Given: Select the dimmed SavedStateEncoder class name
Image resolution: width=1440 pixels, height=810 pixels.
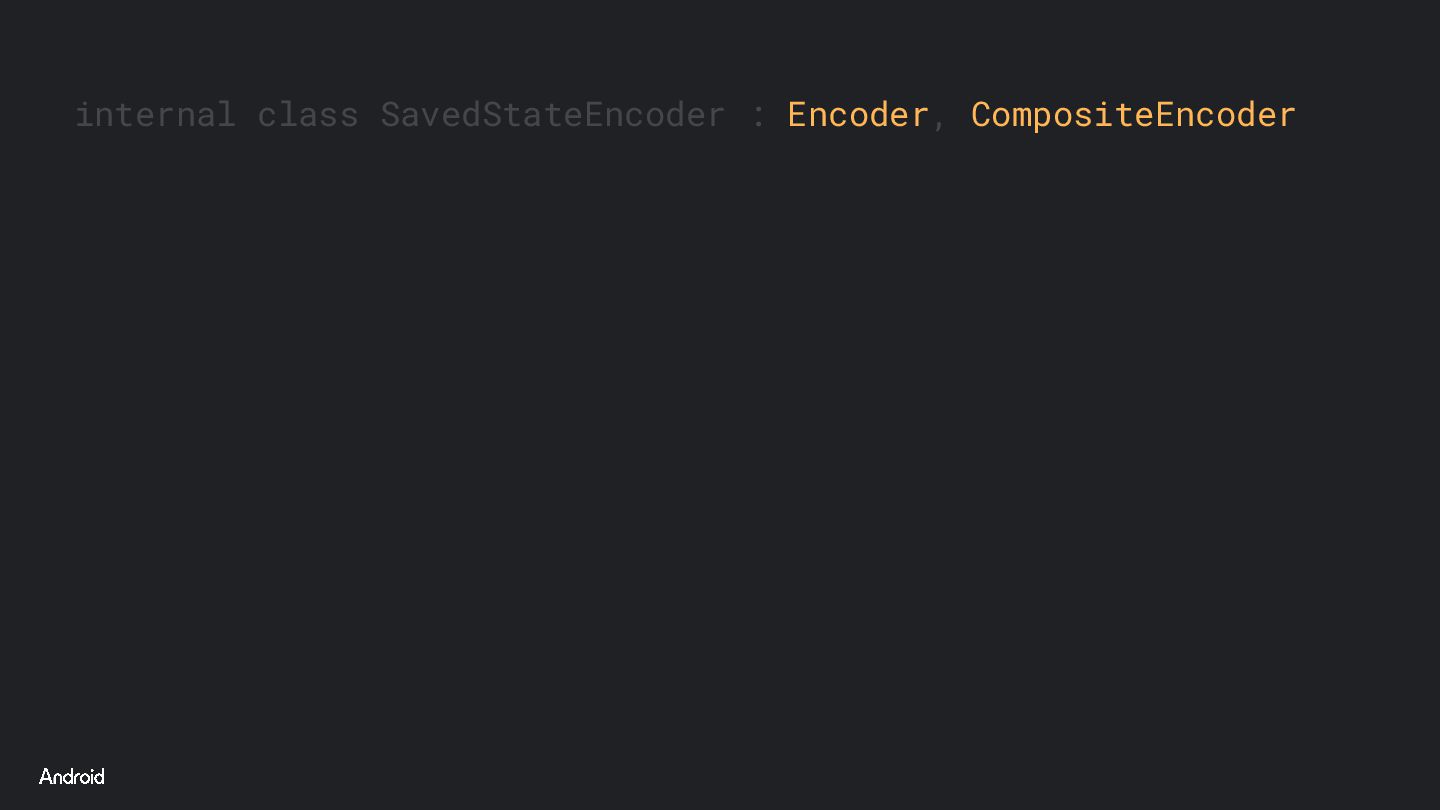Looking at the screenshot, I should click(x=552, y=115).
